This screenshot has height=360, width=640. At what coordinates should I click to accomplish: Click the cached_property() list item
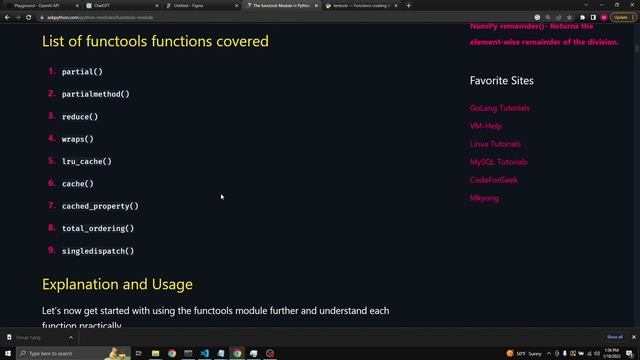[x=100, y=206]
